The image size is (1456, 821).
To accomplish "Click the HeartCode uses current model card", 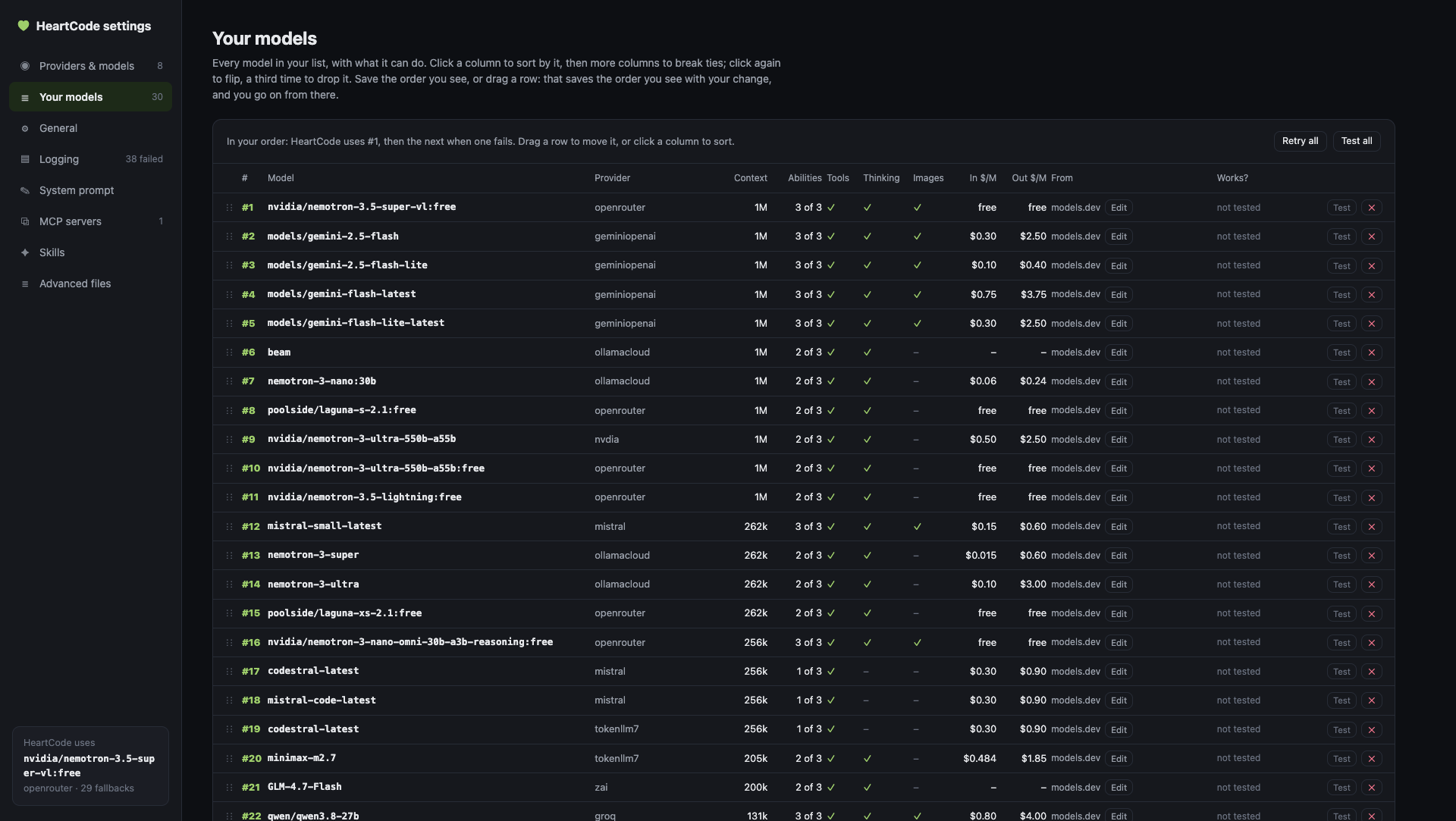I will [x=90, y=766].
